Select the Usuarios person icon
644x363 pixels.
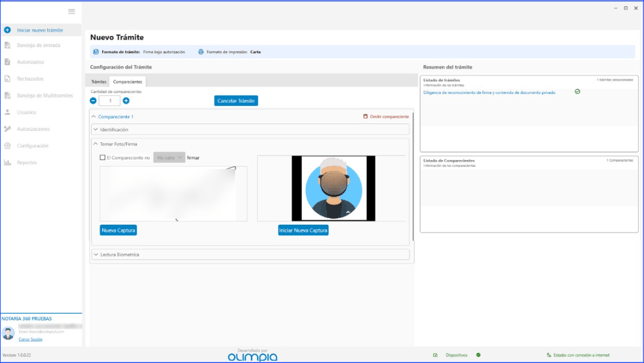(x=7, y=112)
